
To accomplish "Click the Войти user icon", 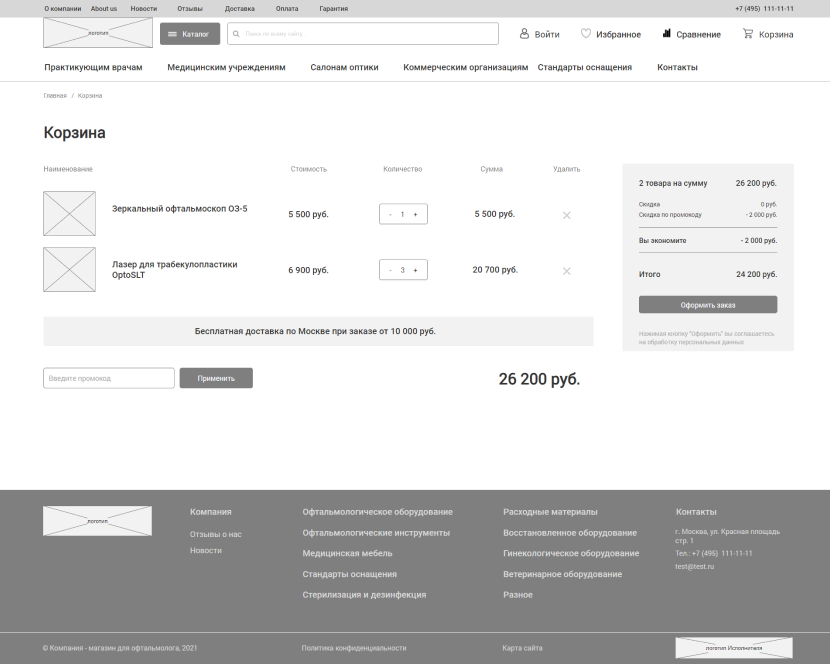I will click(524, 34).
